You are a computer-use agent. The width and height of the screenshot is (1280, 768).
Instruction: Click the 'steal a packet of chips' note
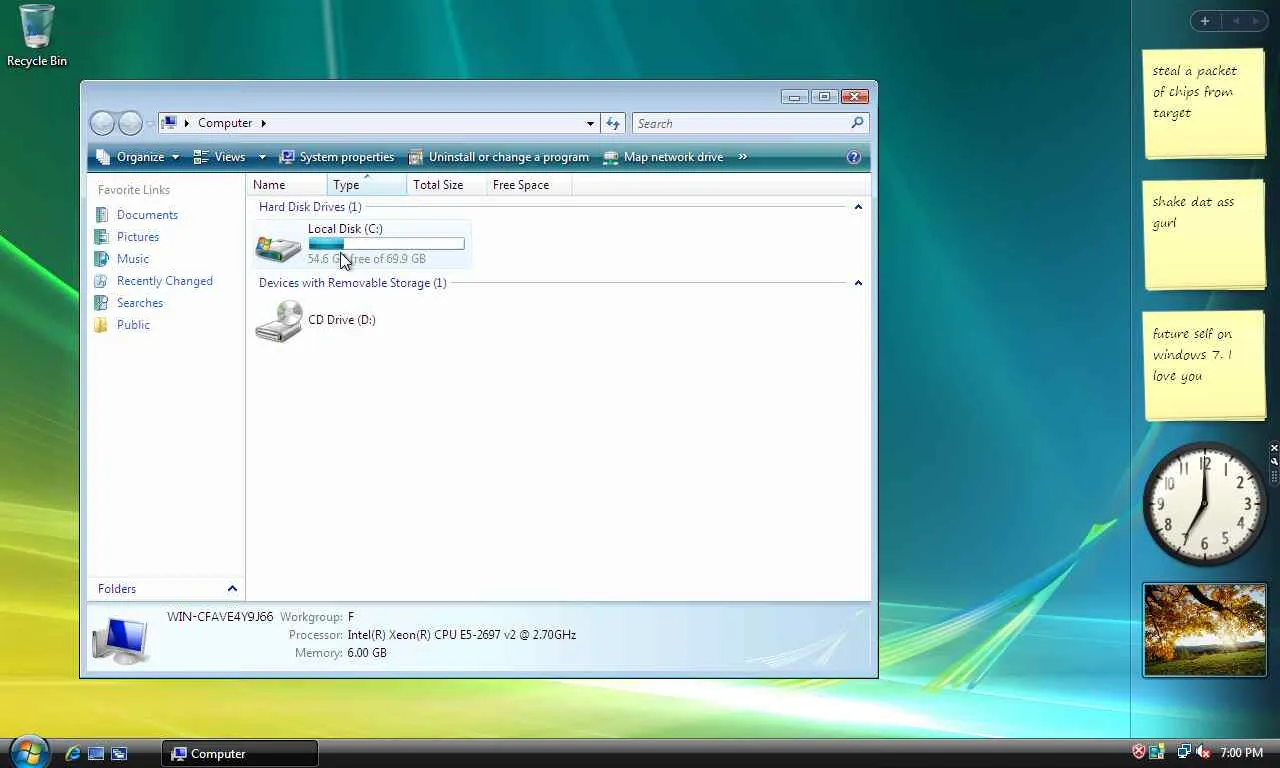[x=1205, y=103]
